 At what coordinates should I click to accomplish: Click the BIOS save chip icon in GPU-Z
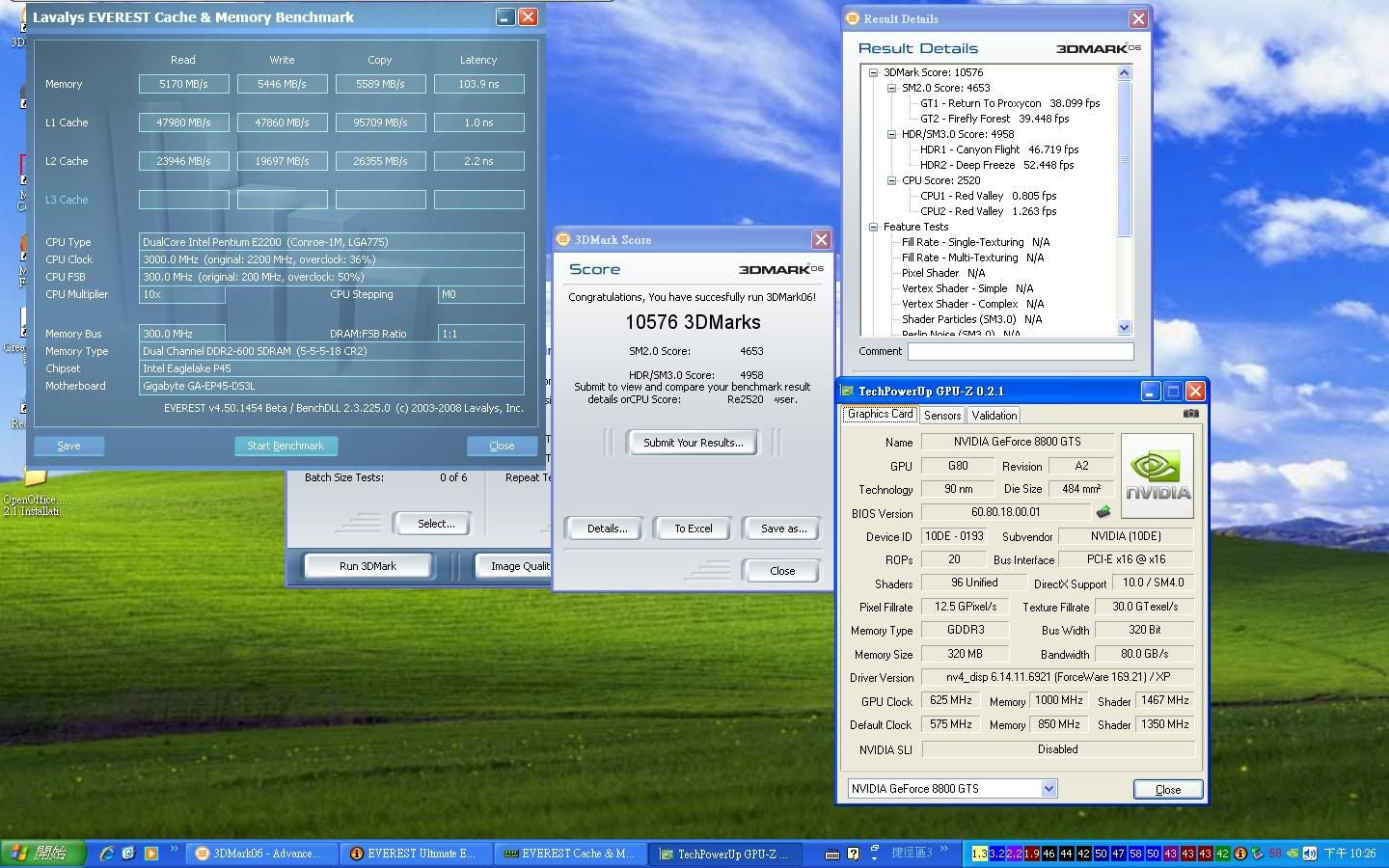[1103, 512]
